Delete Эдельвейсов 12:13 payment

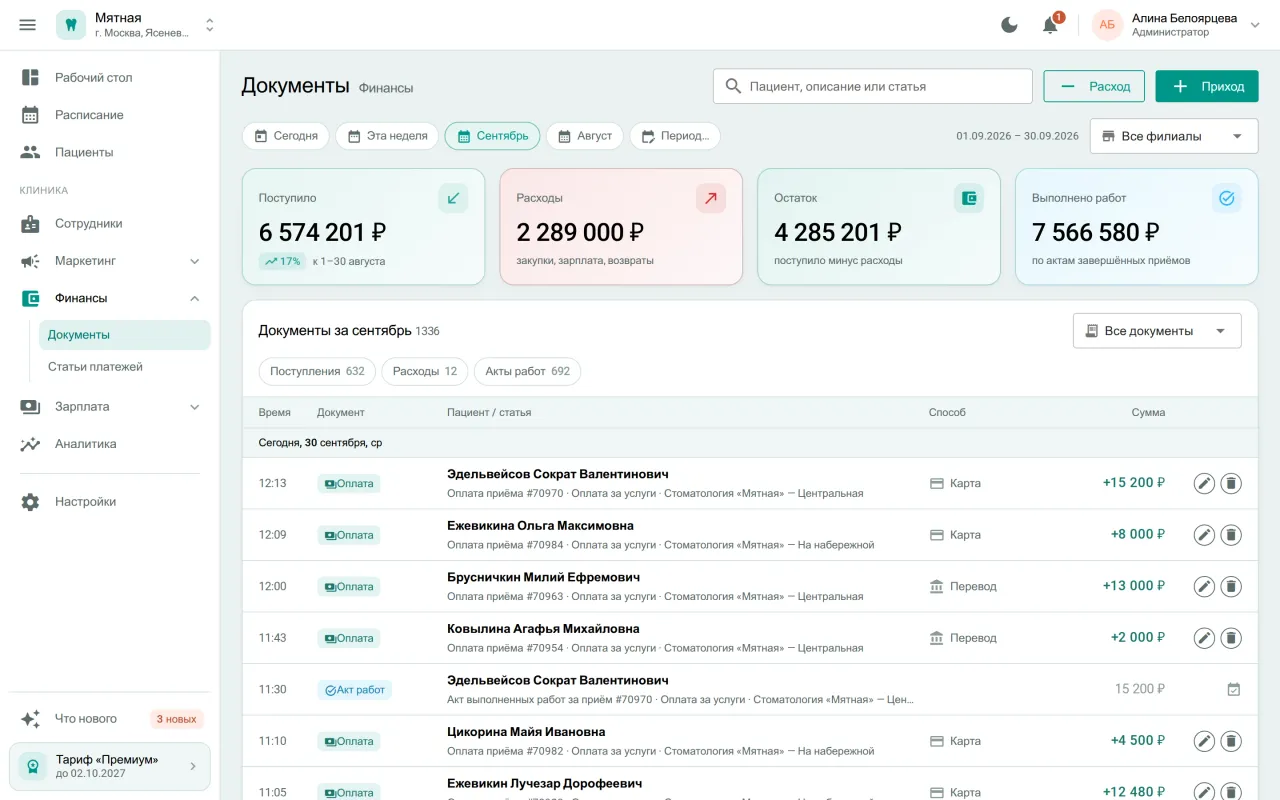1231,483
